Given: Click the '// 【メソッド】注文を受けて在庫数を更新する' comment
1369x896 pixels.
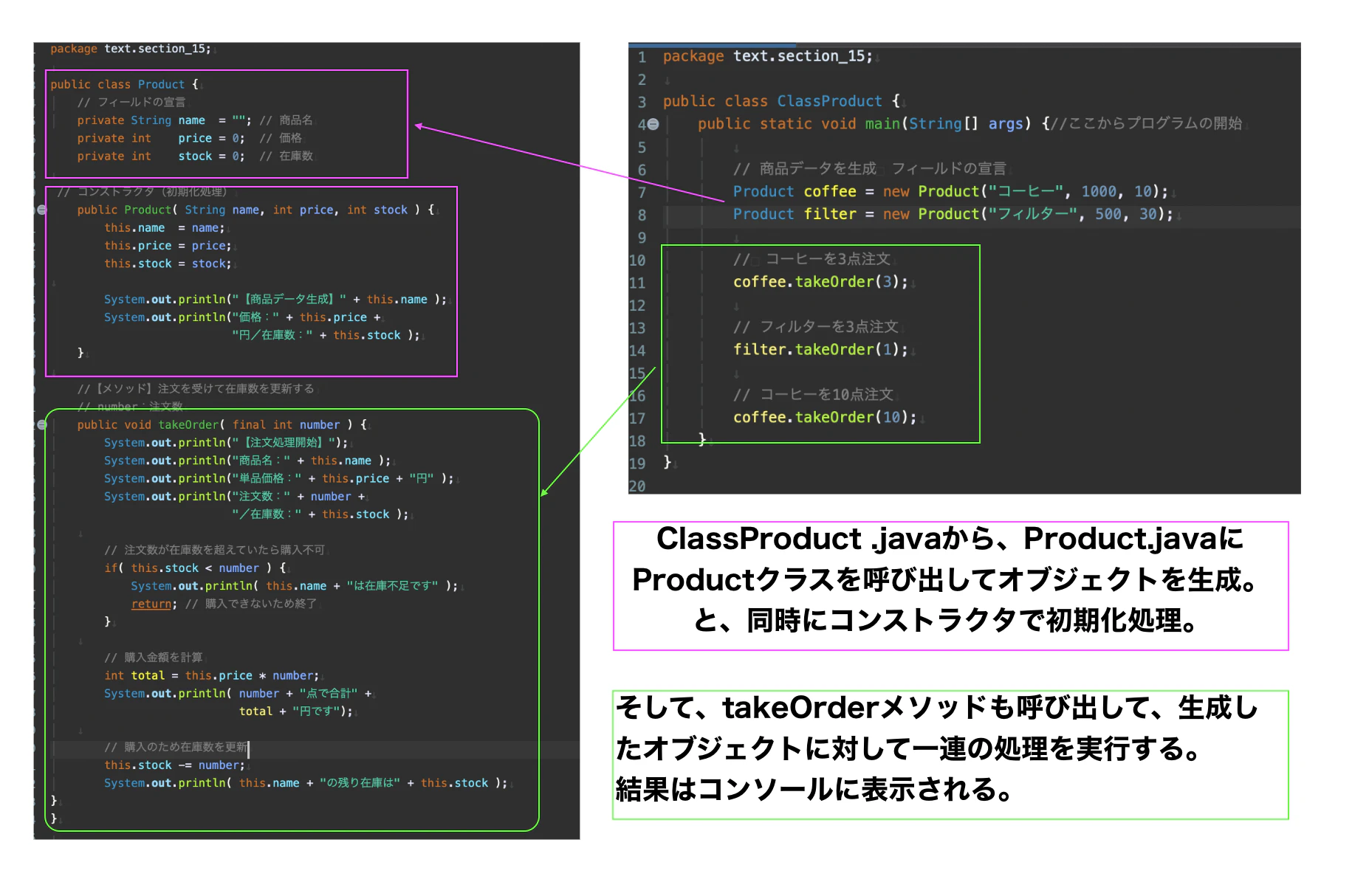Looking at the screenshot, I should [196, 389].
